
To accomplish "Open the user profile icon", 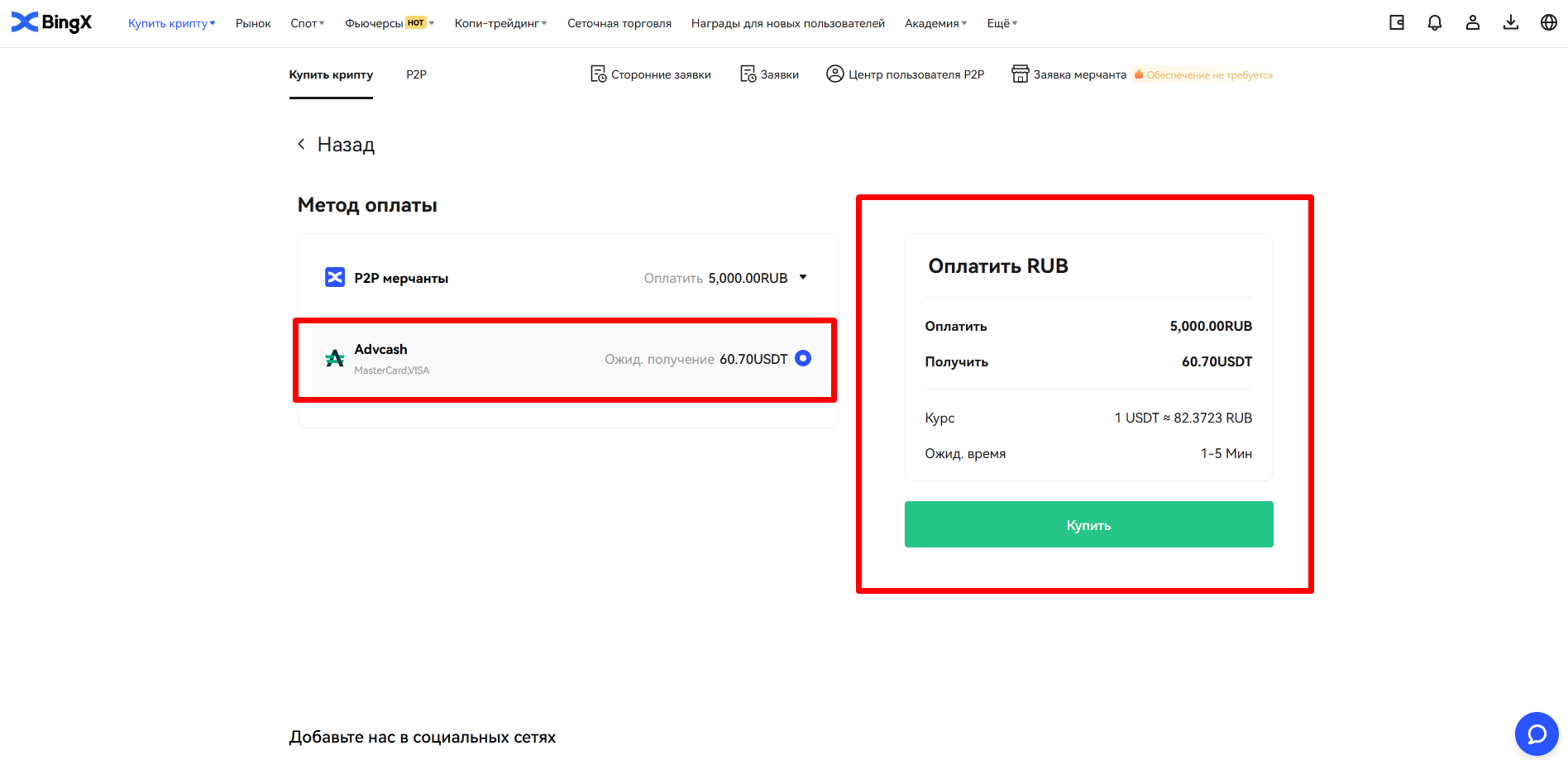I will coord(1473,22).
